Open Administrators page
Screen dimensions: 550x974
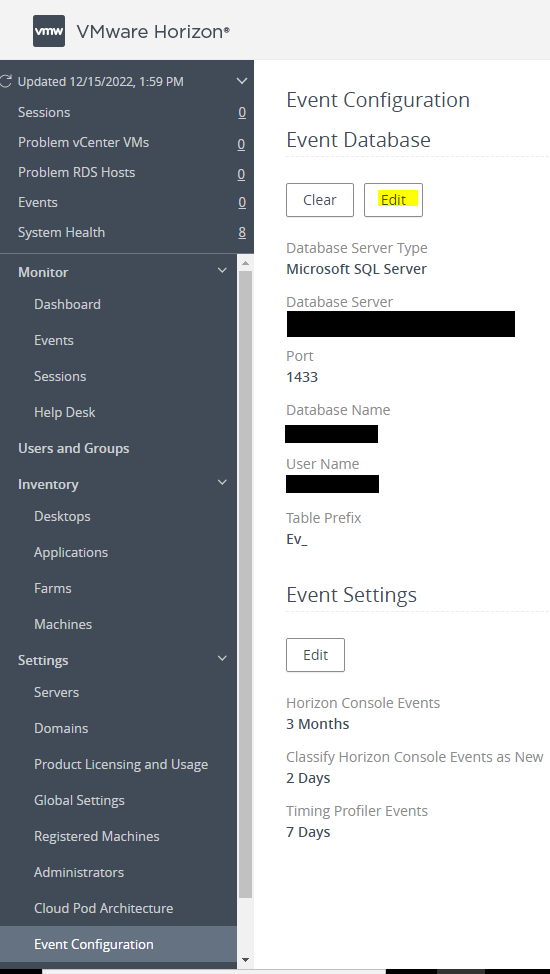click(78, 873)
